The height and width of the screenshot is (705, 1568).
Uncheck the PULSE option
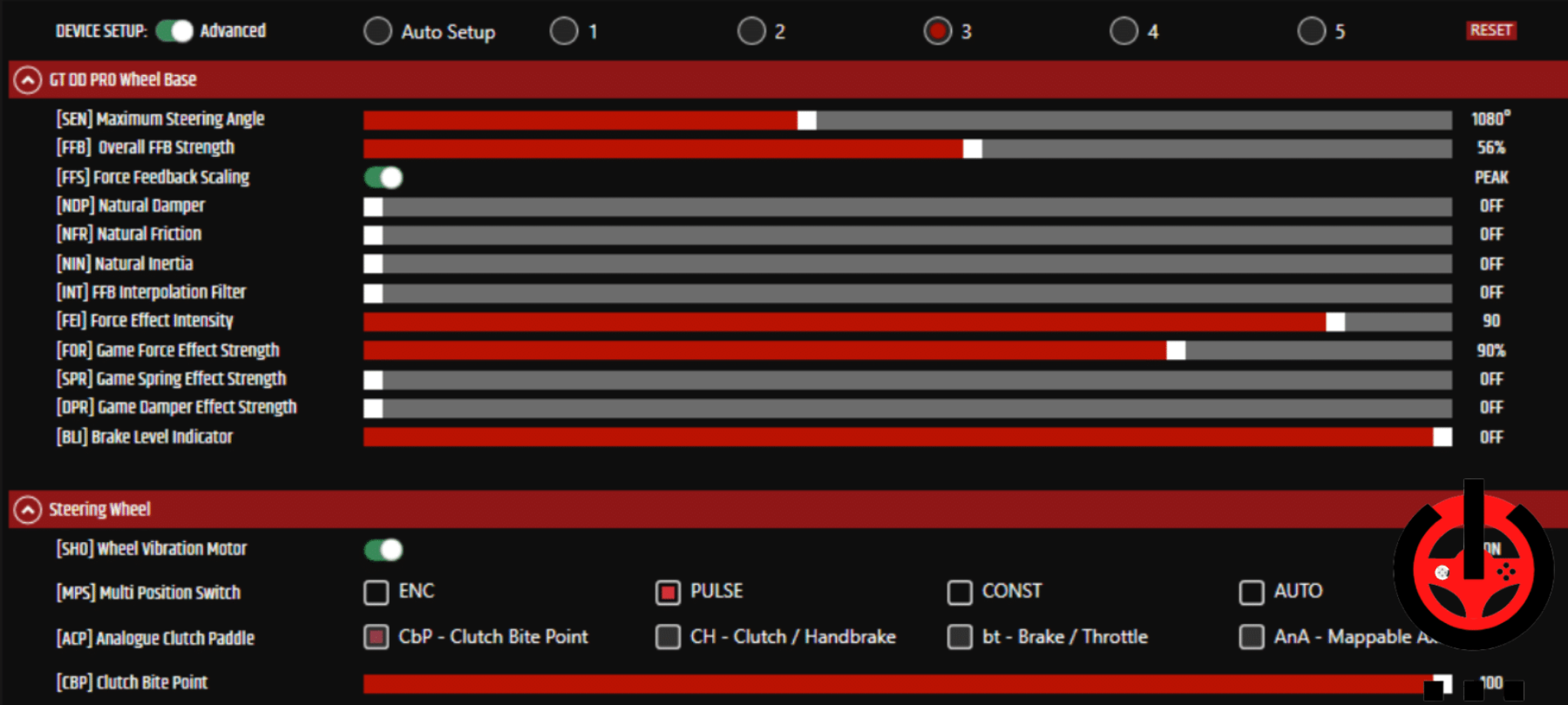pos(668,592)
